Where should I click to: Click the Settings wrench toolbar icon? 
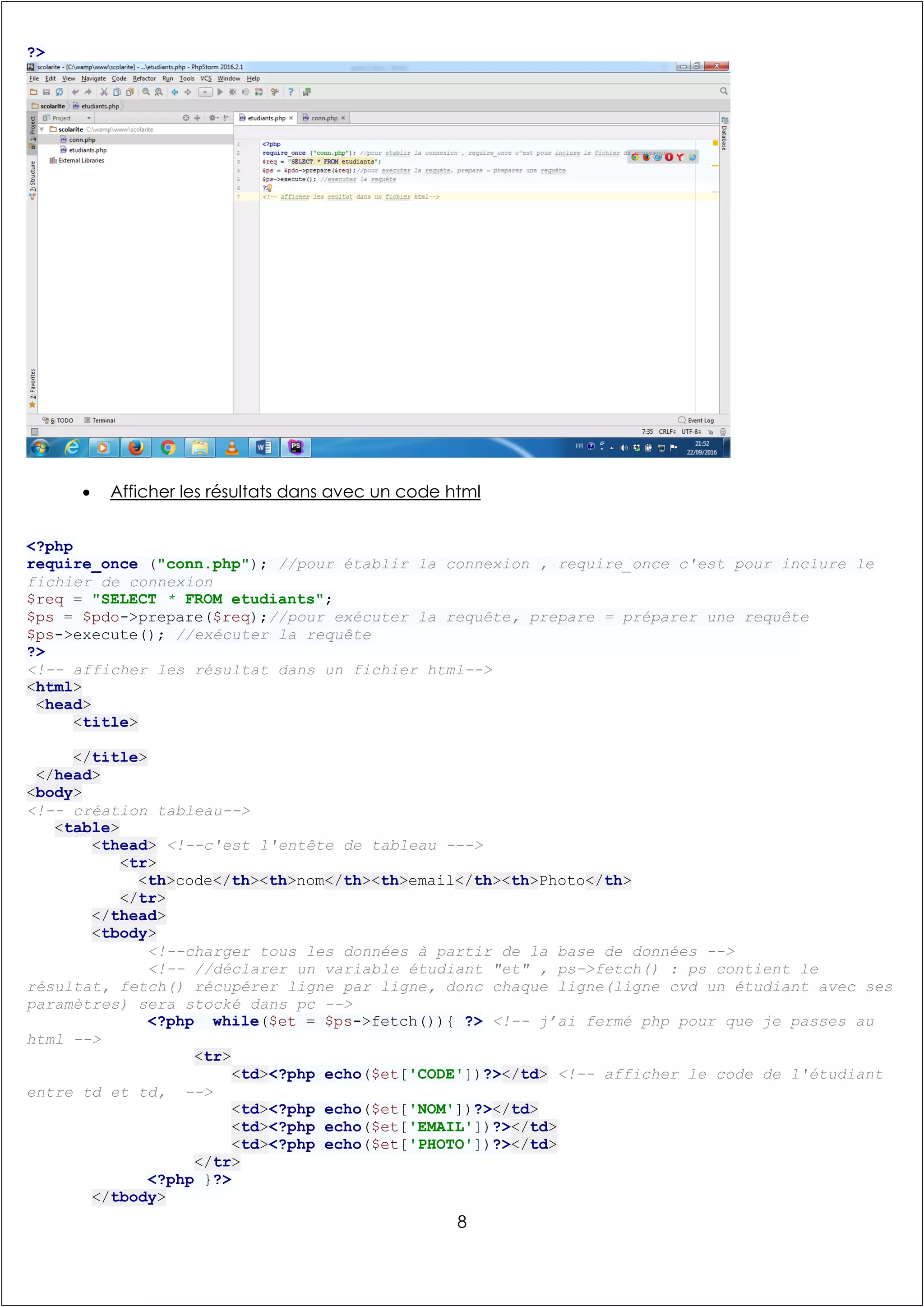click(x=275, y=92)
